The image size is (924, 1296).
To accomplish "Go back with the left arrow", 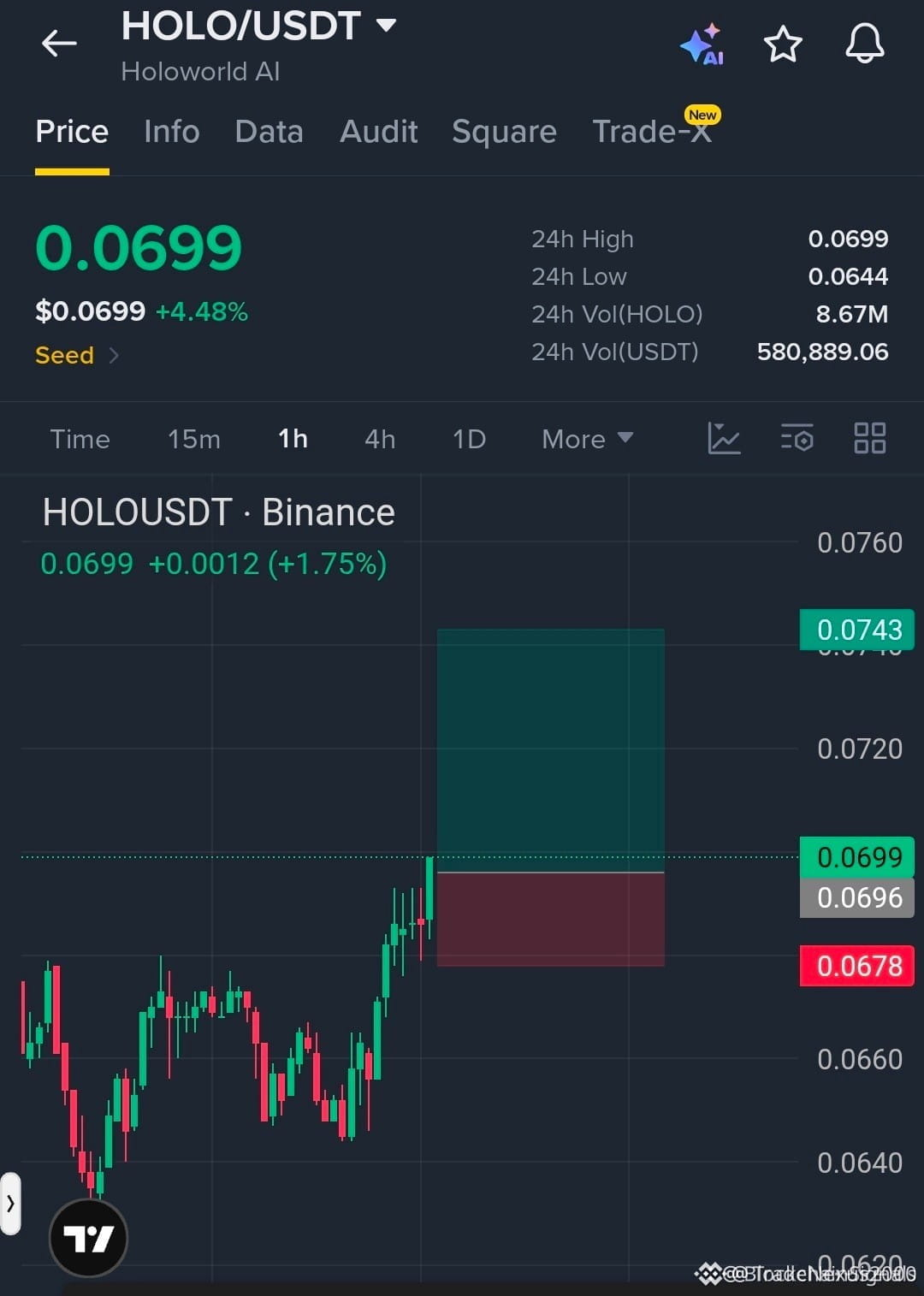I will coord(59,43).
